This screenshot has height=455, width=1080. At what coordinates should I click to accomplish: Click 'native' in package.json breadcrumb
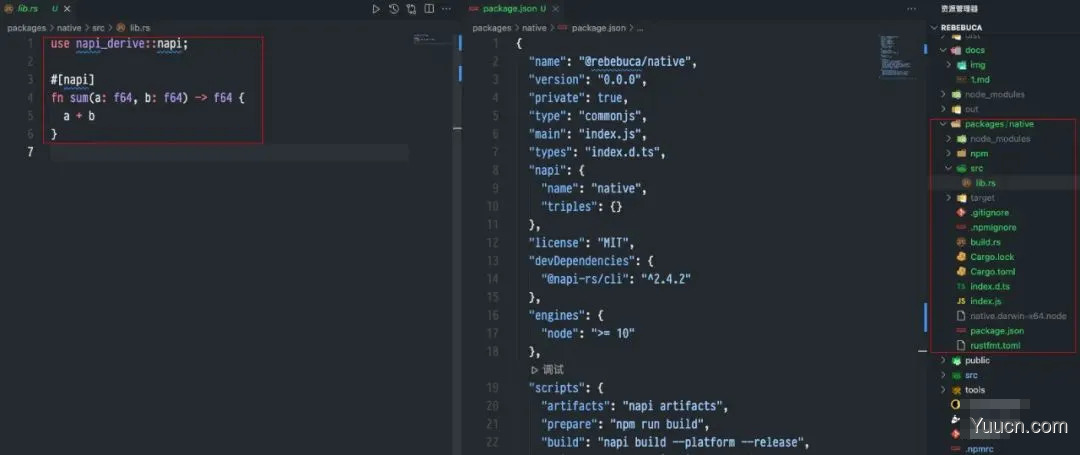coord(534,28)
